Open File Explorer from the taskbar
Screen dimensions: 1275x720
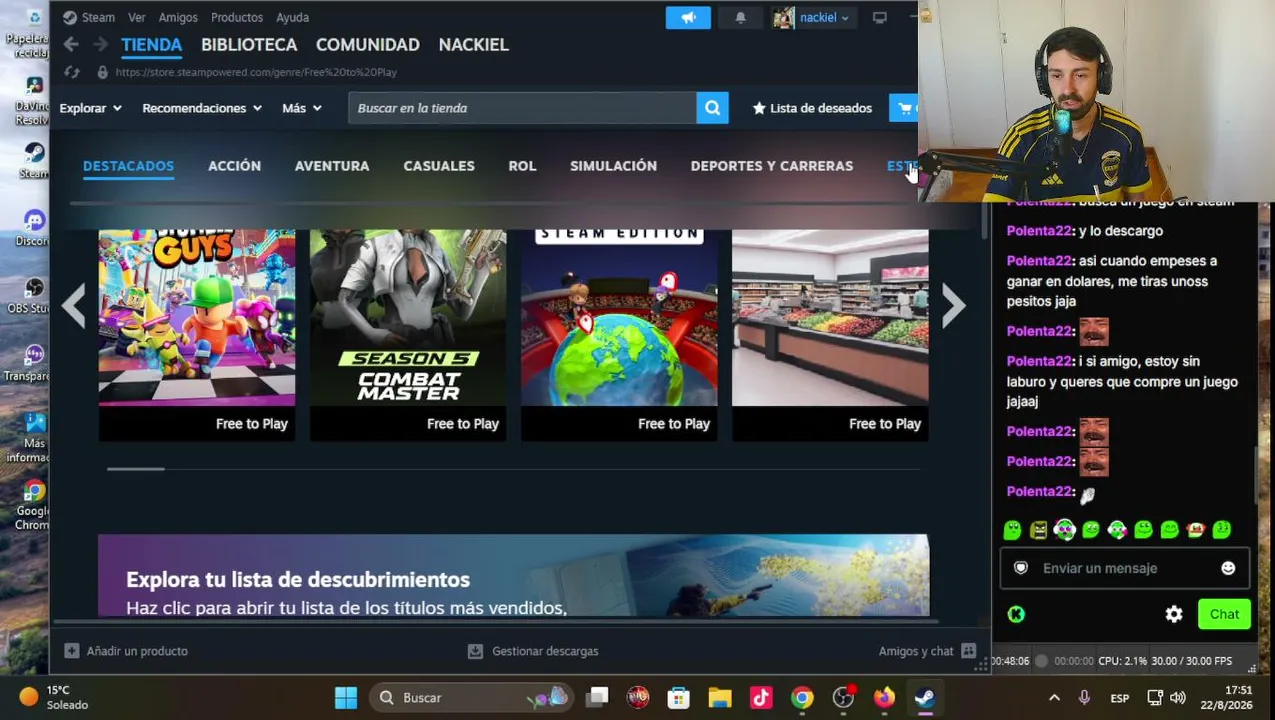(720, 698)
